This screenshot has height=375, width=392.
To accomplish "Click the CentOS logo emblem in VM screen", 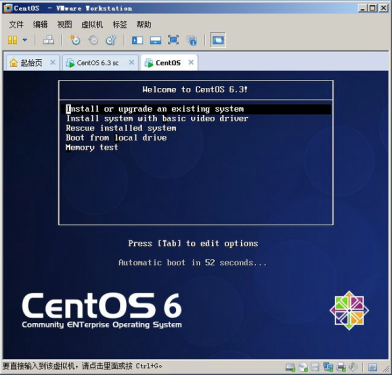I will (x=349, y=310).
